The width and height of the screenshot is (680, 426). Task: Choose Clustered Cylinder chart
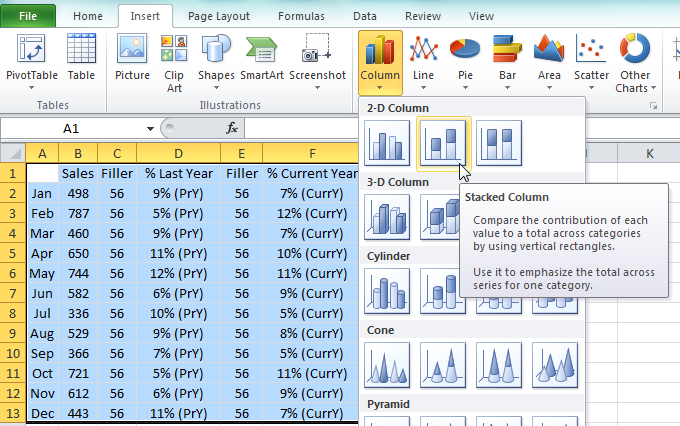click(387, 291)
